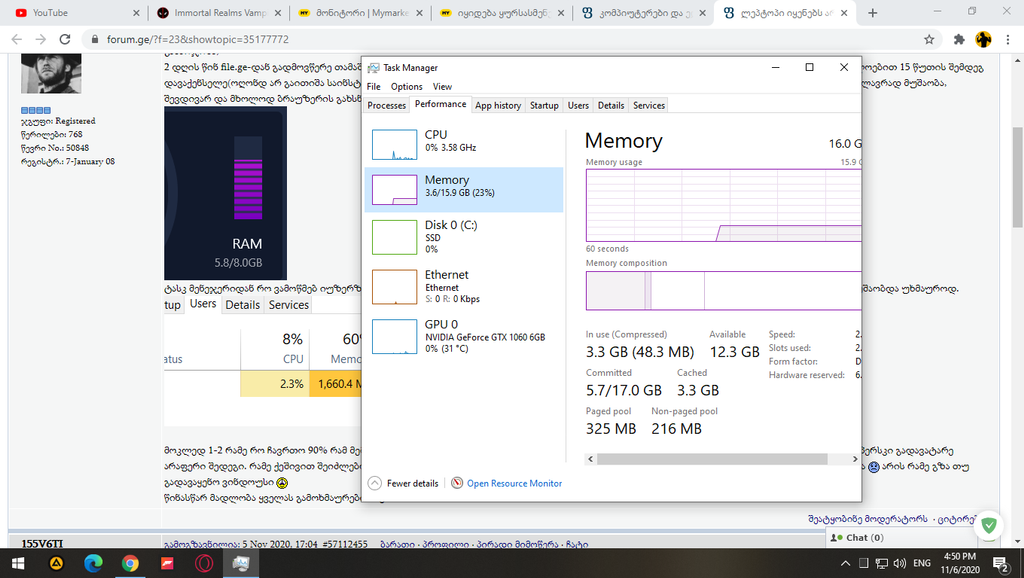Click the Resource Monitor gauge icon
Viewport: 1024px width, 578px height.
(457, 483)
